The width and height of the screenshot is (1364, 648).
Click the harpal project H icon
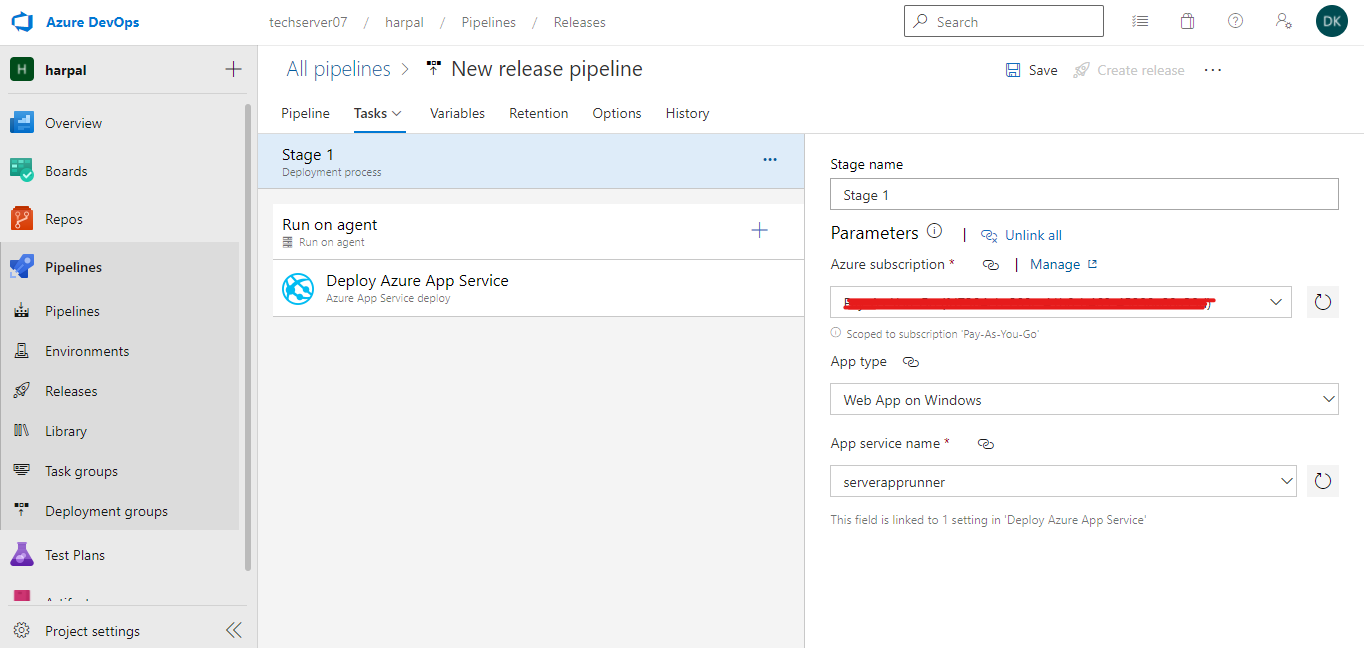22,70
